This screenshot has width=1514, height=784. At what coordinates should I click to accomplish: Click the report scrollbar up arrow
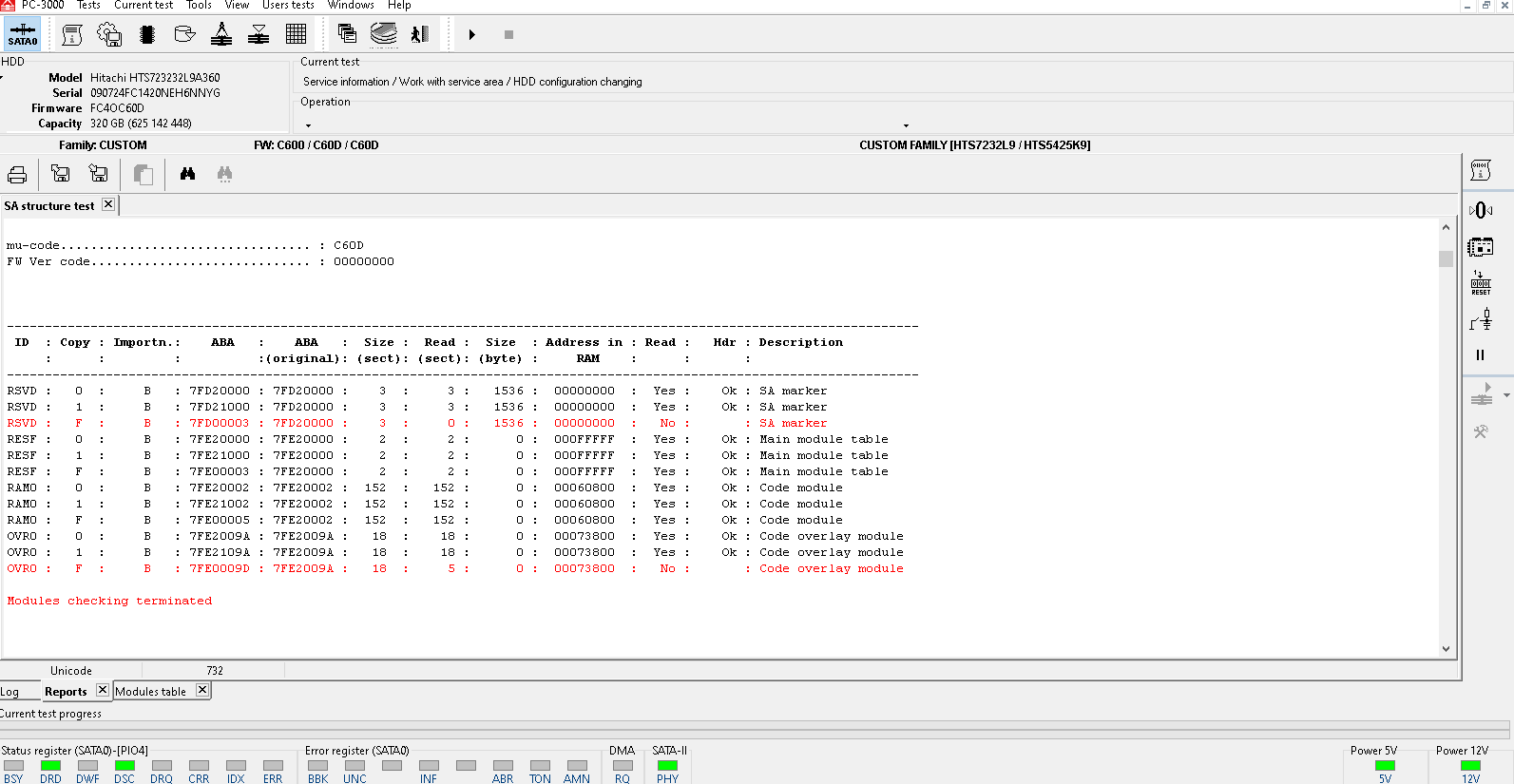tap(1446, 228)
